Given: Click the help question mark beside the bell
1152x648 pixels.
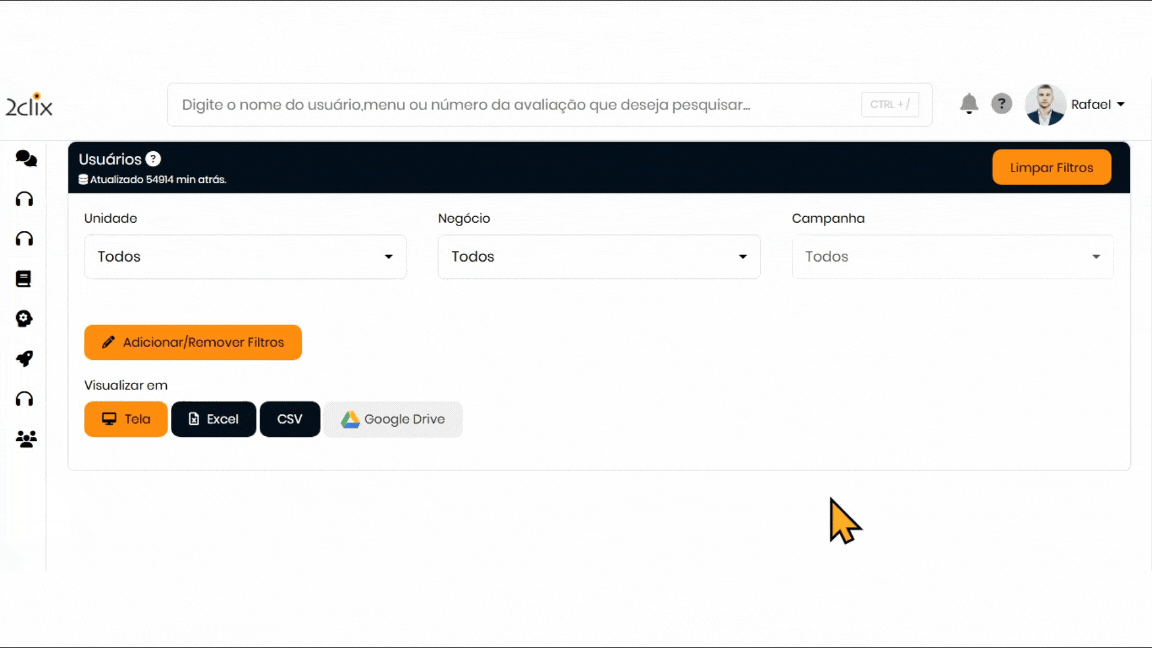Looking at the screenshot, I should click(1001, 104).
